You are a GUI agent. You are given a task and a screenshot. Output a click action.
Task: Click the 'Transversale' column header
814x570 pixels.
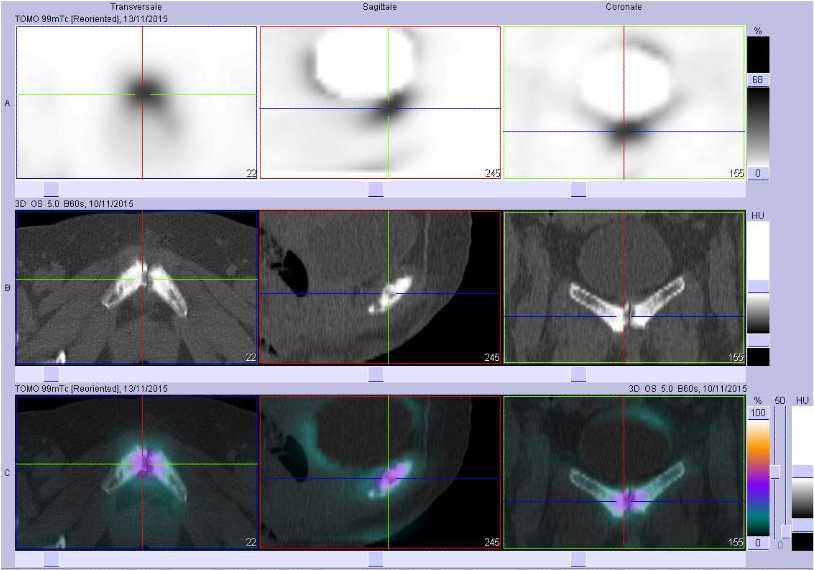[136, 7]
